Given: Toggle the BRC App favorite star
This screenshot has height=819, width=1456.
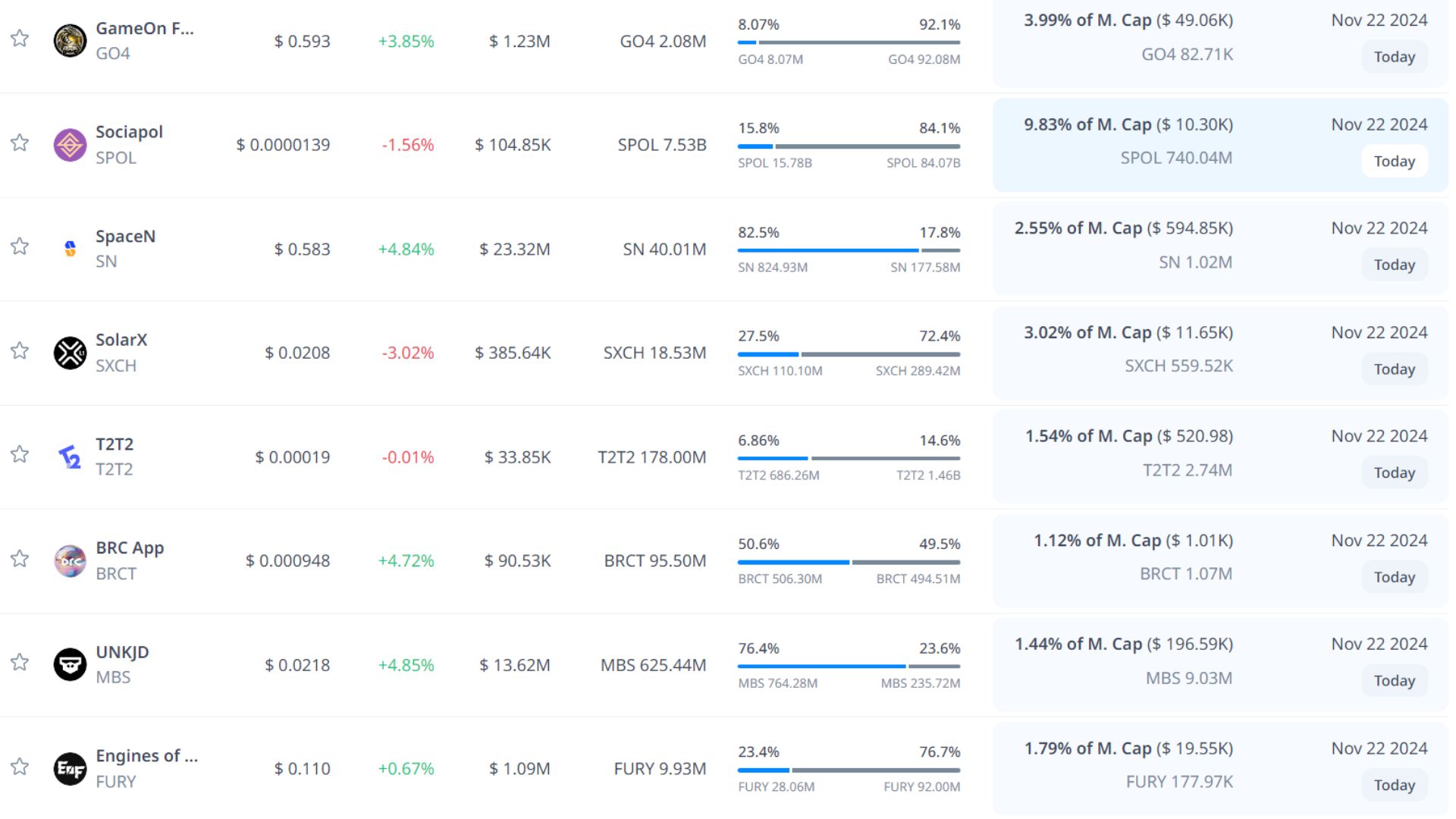Looking at the screenshot, I should click(20, 559).
